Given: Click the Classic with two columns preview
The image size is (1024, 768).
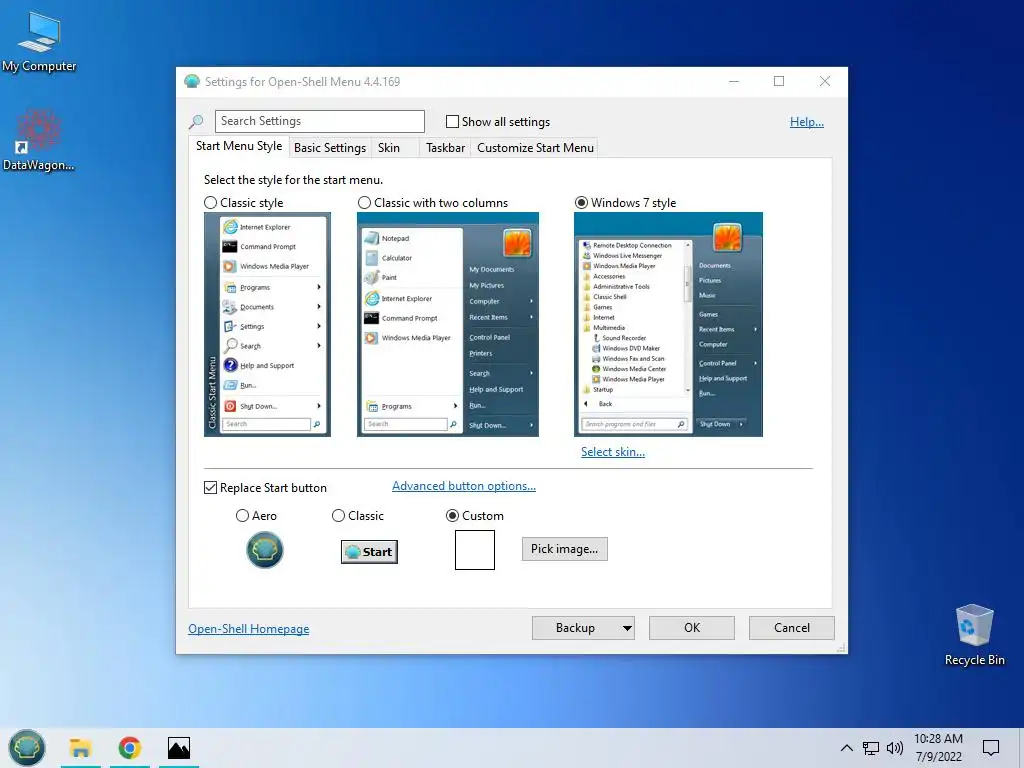Looking at the screenshot, I should 448,324.
